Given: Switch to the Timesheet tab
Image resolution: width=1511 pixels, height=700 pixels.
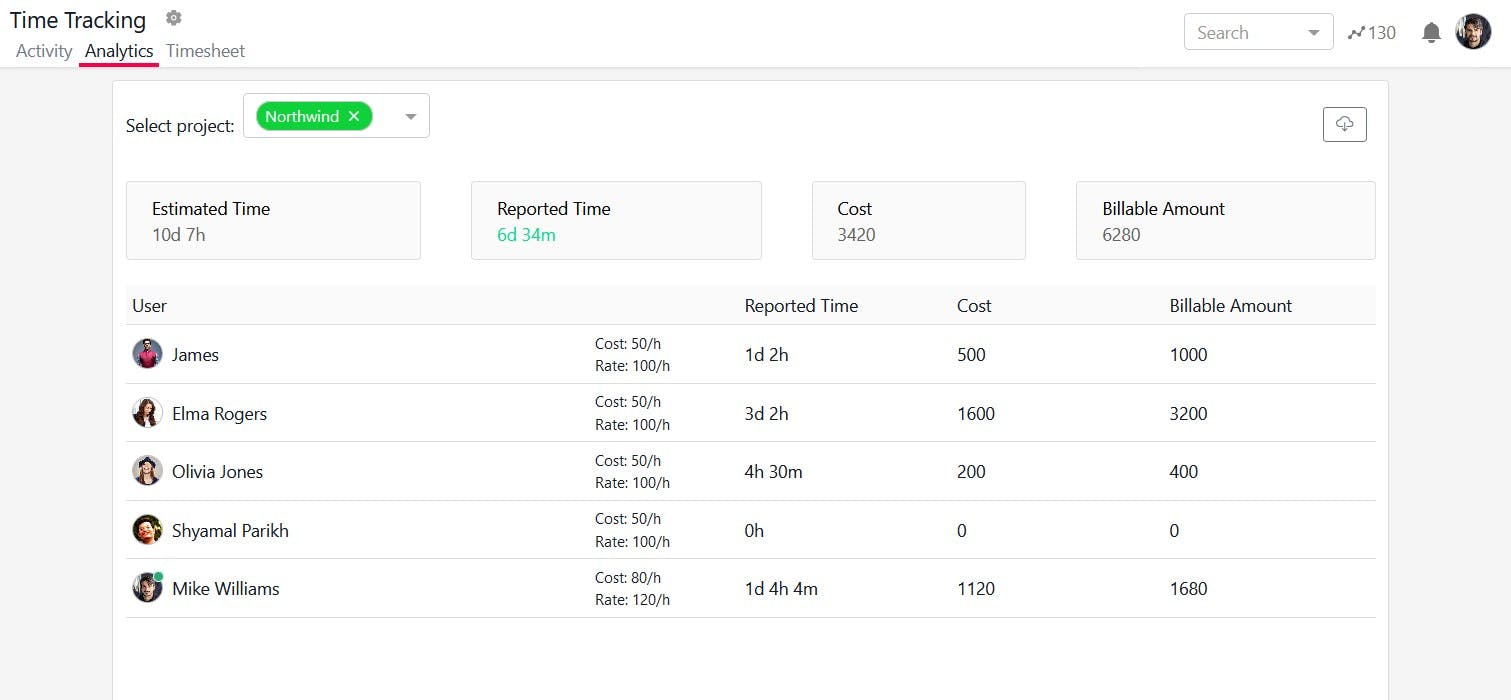Looking at the screenshot, I should coord(205,51).
